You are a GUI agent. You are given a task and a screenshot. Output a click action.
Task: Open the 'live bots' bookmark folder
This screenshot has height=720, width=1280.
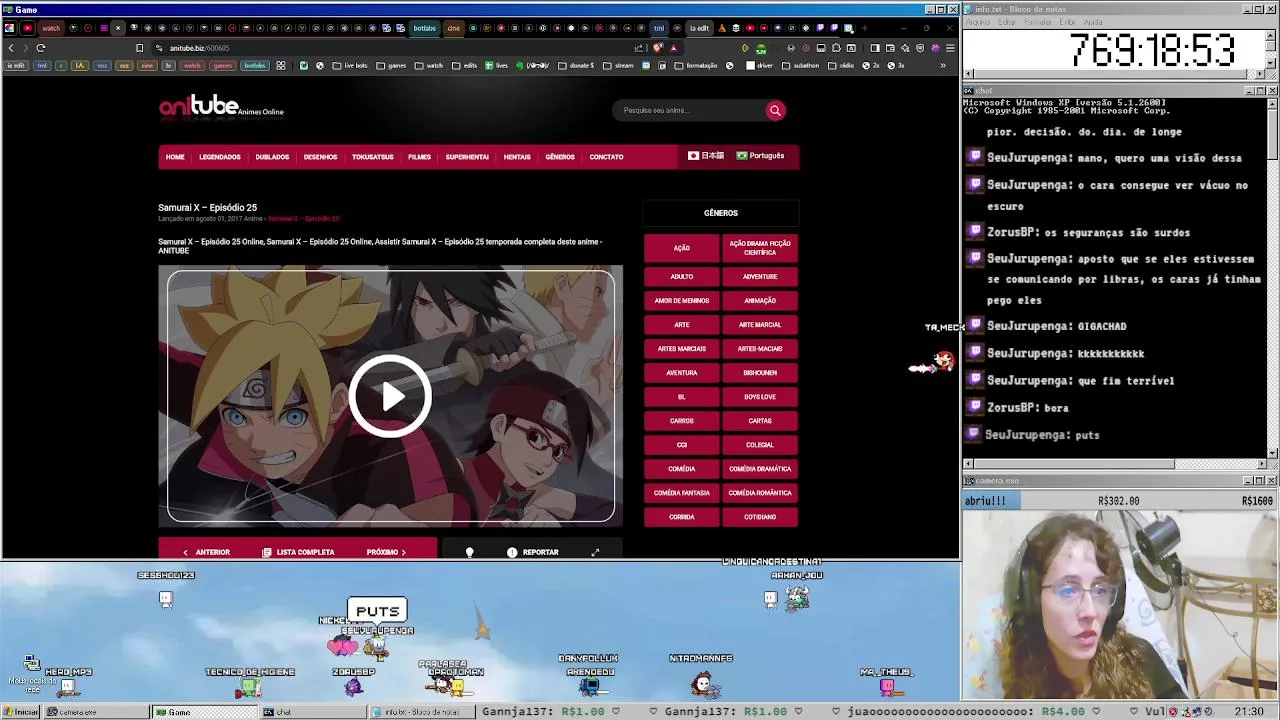pos(350,66)
